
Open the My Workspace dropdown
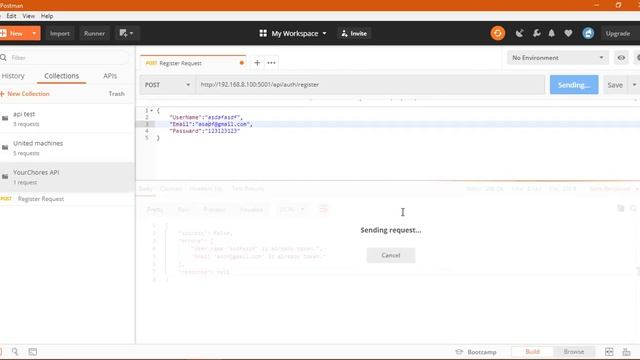(299, 33)
